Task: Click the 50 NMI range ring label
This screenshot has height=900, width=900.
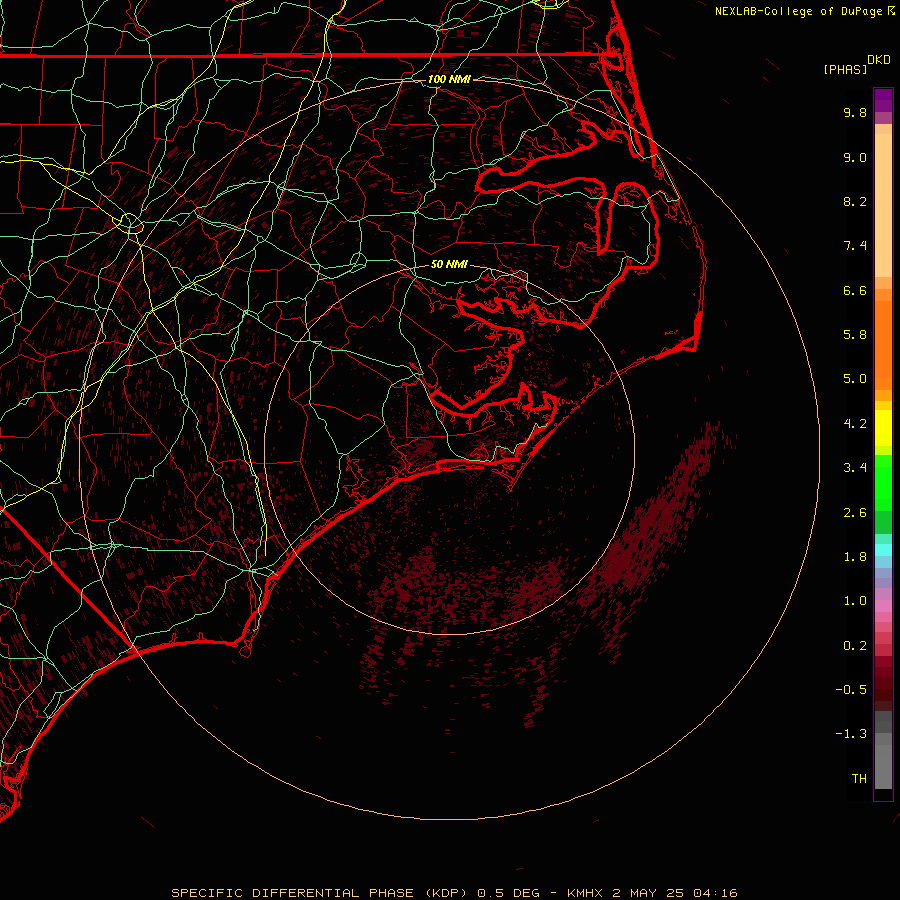Action: (449, 264)
